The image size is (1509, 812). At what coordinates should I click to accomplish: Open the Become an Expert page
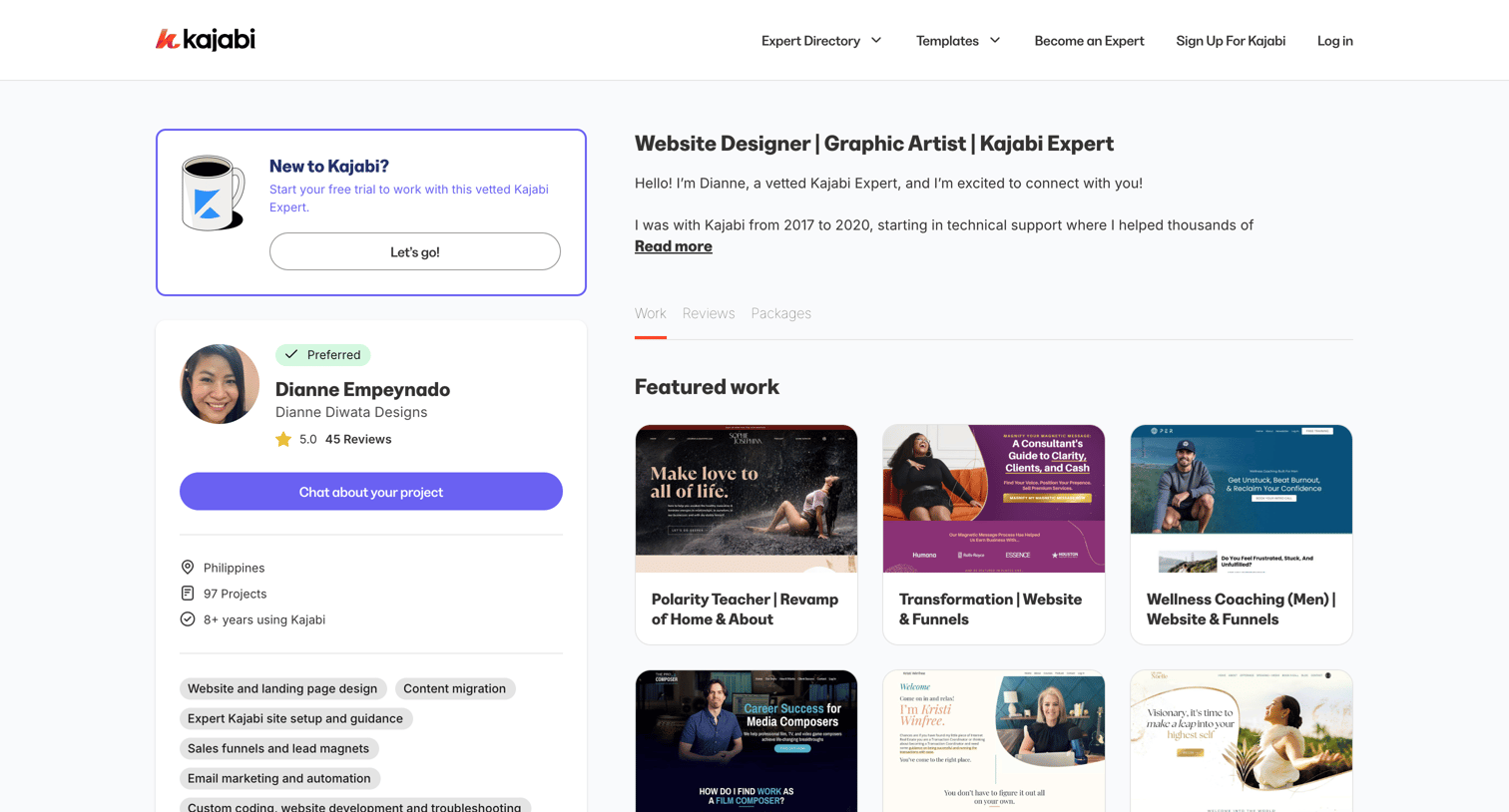click(x=1089, y=41)
